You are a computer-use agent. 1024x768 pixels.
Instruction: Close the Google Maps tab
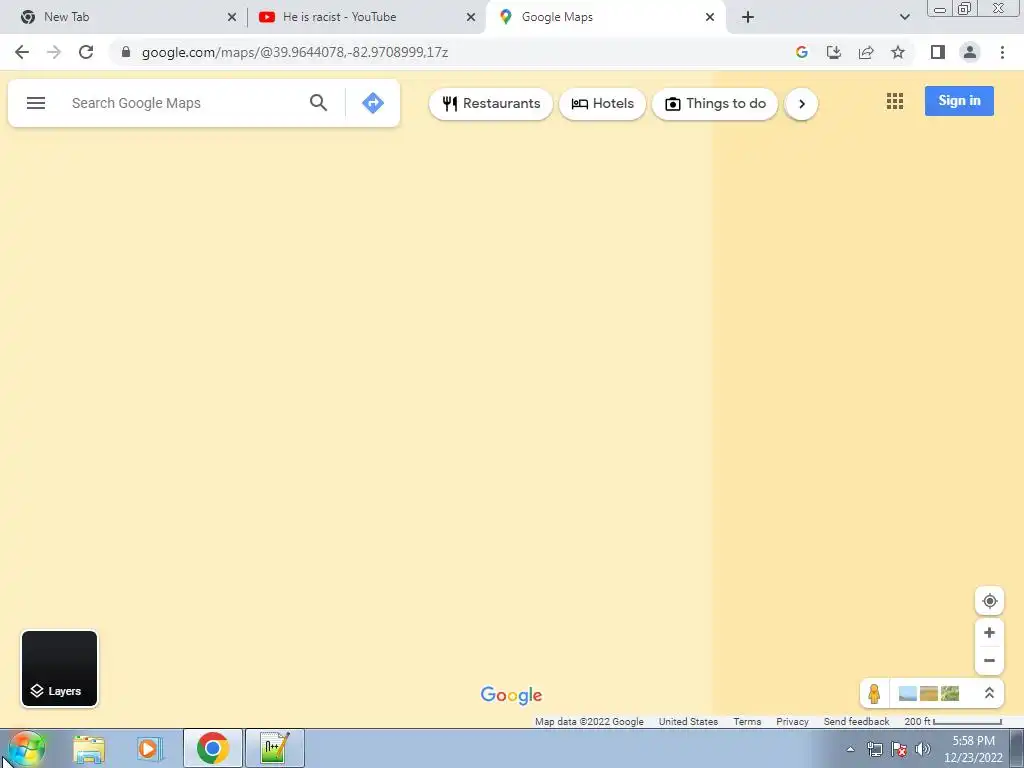pyautogui.click(x=710, y=18)
